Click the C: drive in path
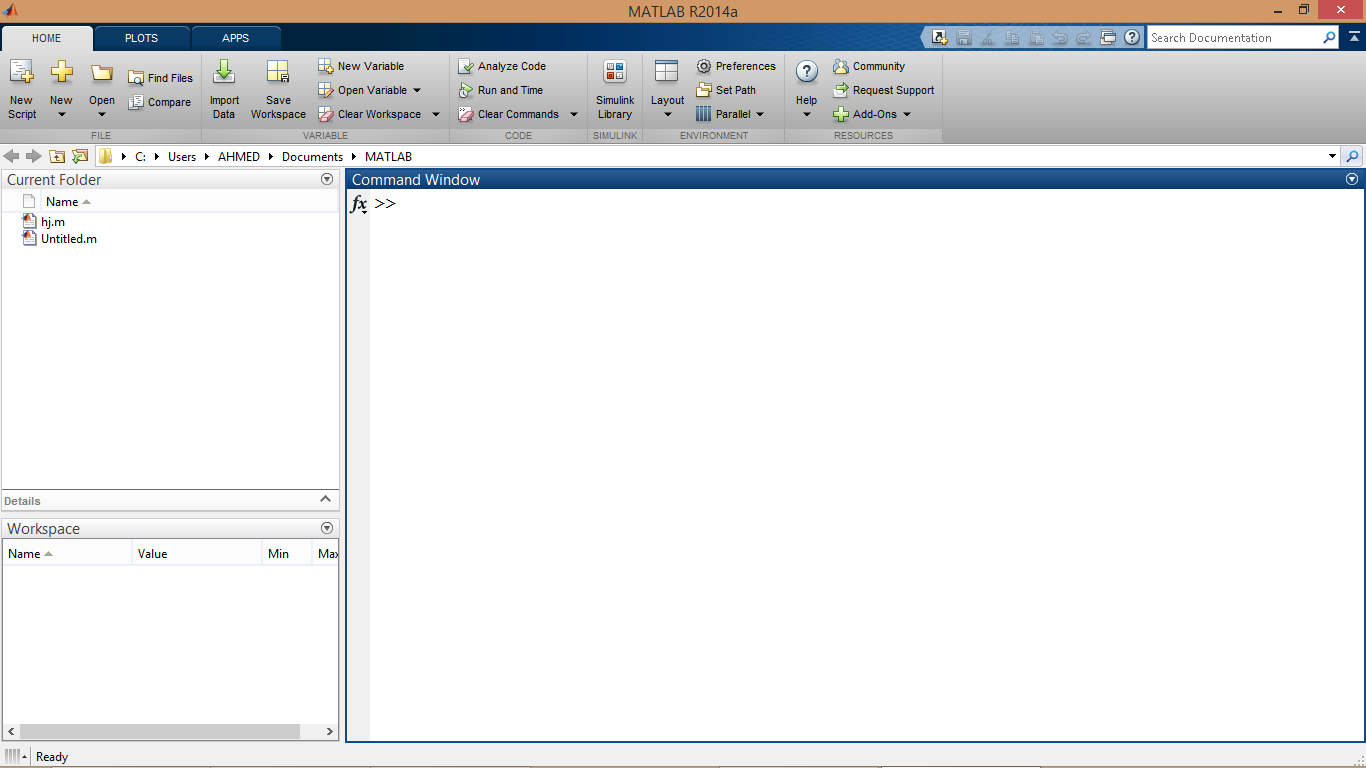1366x768 pixels. pos(141,157)
